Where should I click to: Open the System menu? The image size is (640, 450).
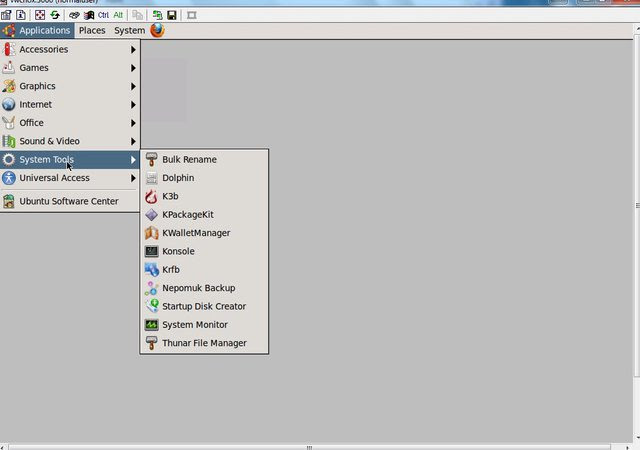pos(129,30)
